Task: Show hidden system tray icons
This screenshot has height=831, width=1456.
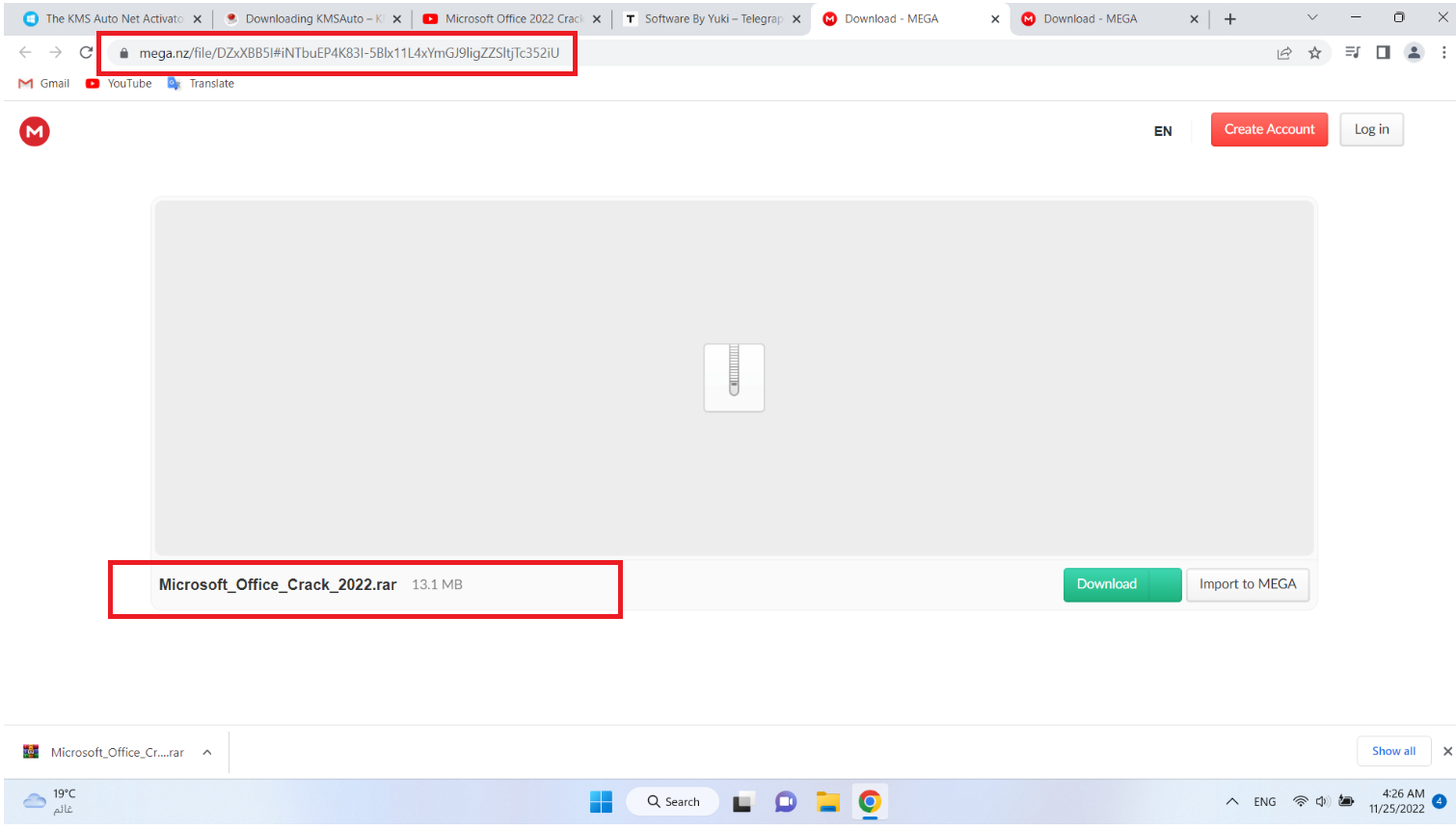Action: 1231,802
